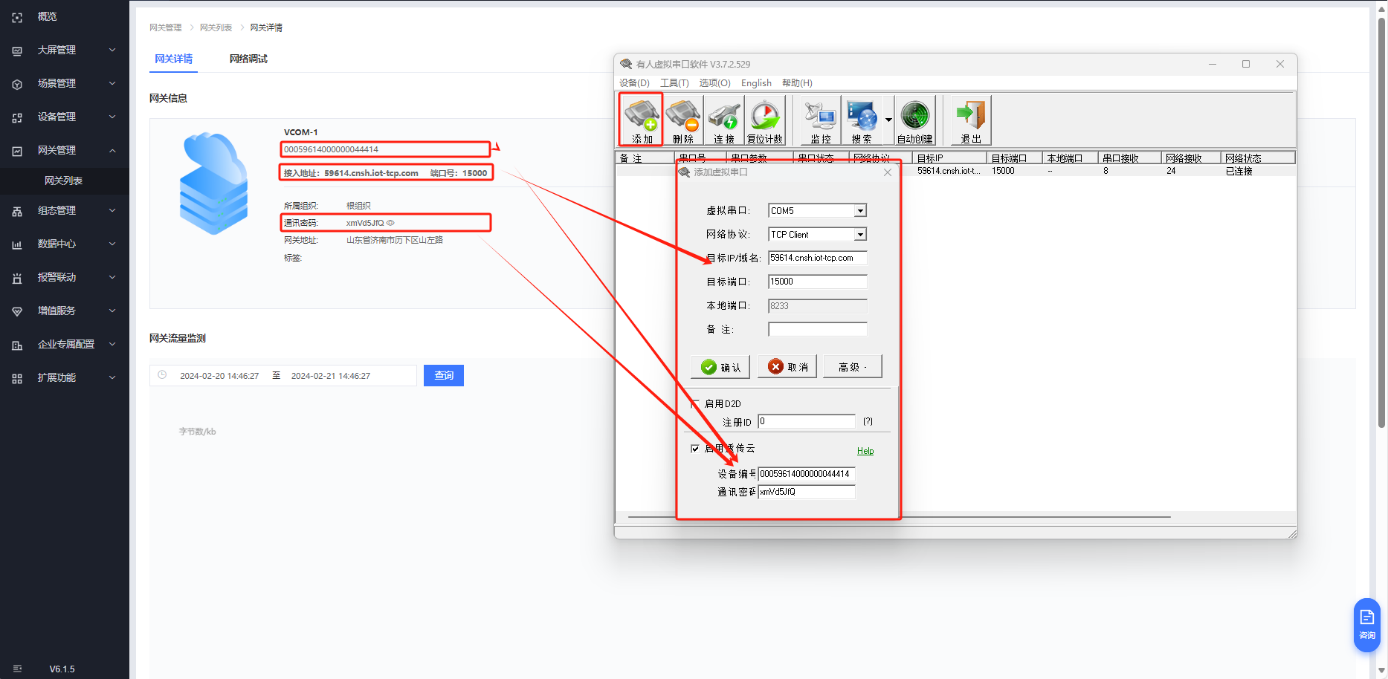Click the 目标IP/域名 input field
Screen dimensions: 1388x679
(817, 258)
